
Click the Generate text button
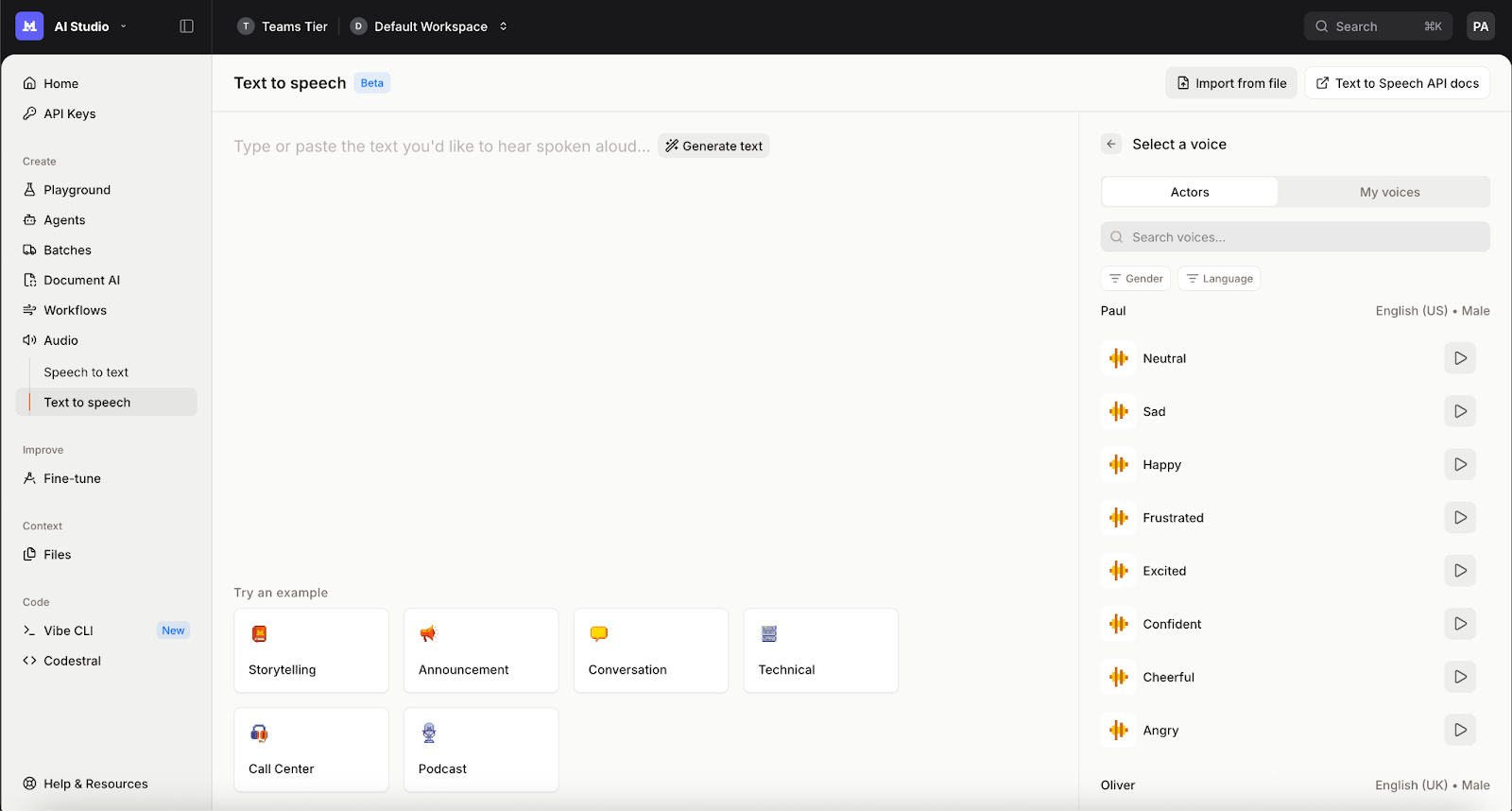(713, 146)
